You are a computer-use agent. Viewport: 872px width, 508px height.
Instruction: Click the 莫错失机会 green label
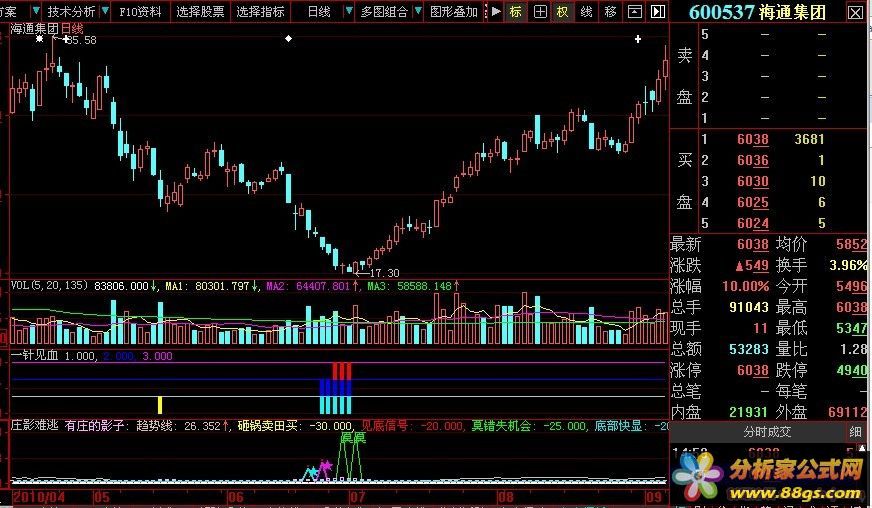[x=502, y=426]
